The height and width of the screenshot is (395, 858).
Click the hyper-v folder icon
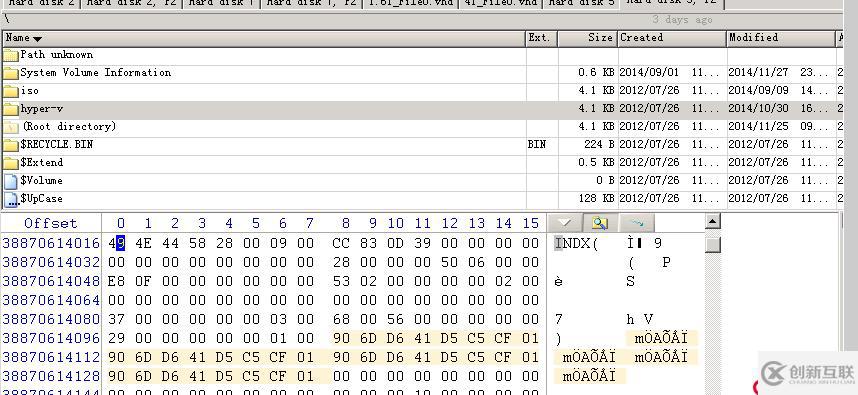point(11,109)
